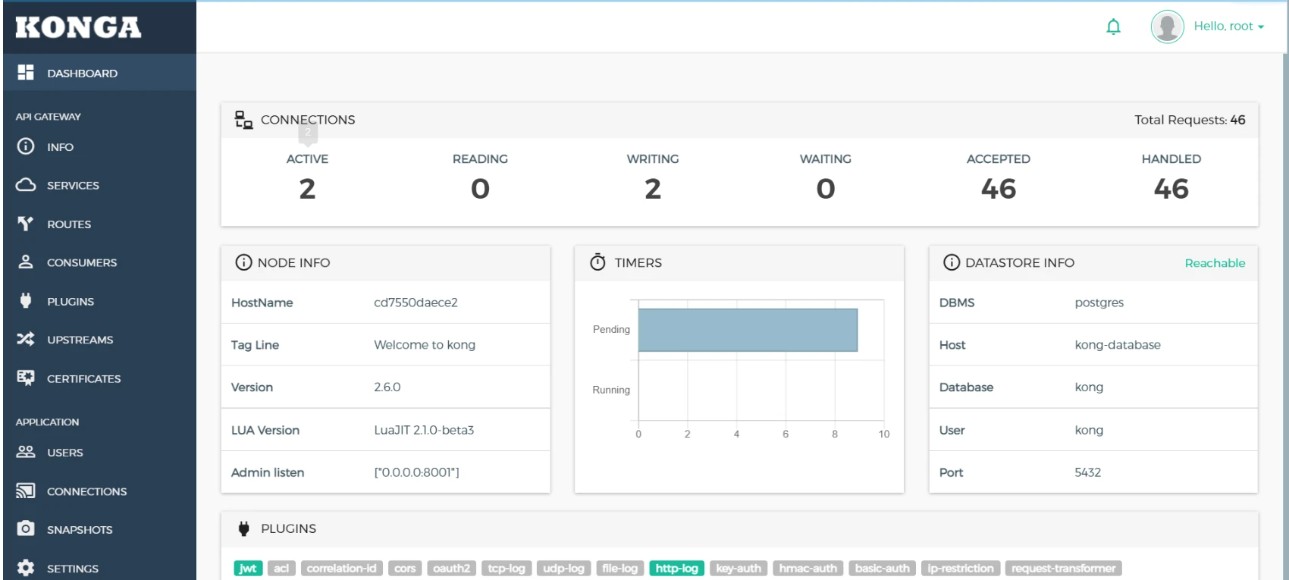Open the Hello, root user dropdown

tap(1229, 26)
